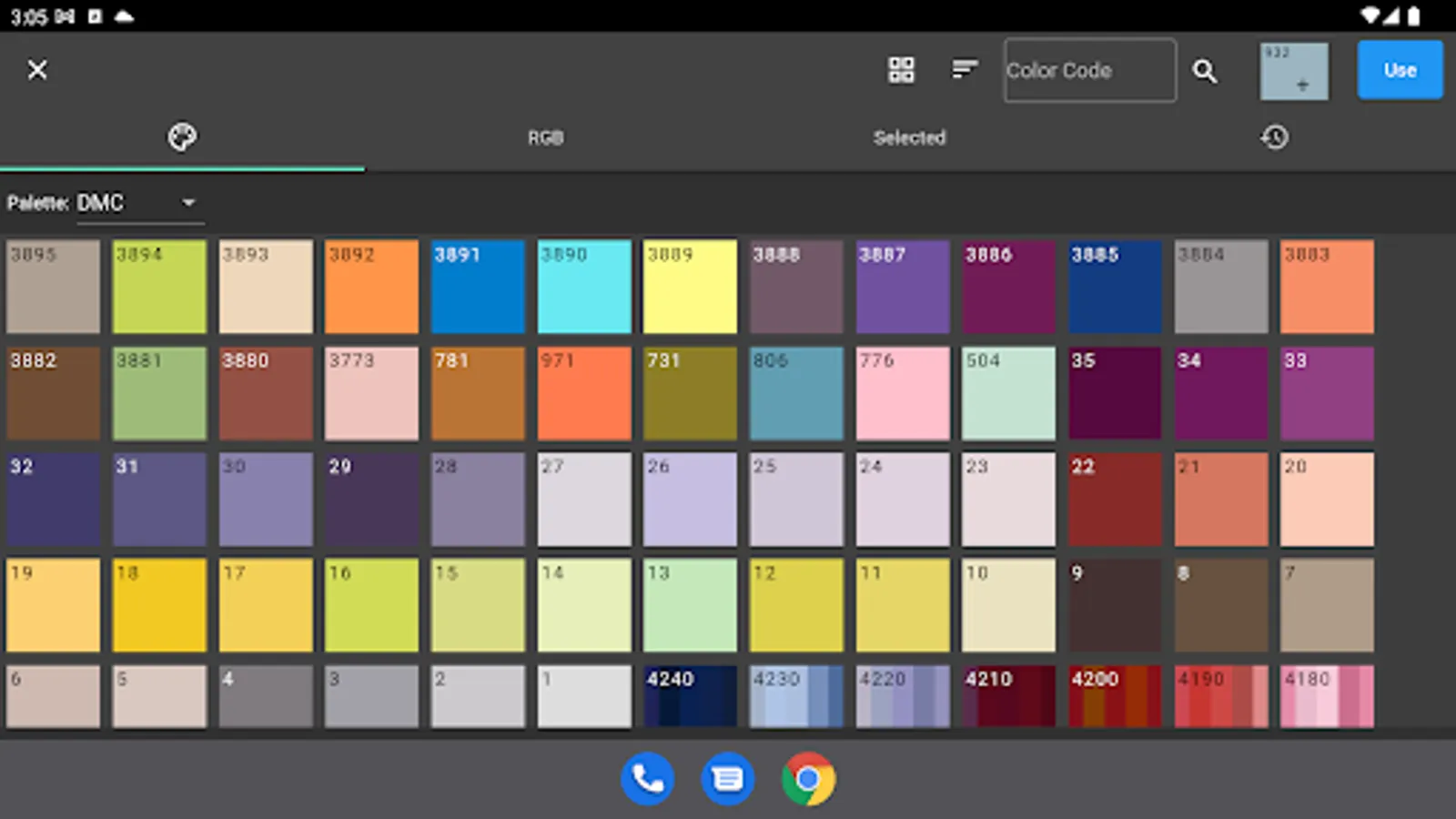This screenshot has height=819, width=1456.
Task: Switch to the RGB tab
Action: (x=546, y=137)
